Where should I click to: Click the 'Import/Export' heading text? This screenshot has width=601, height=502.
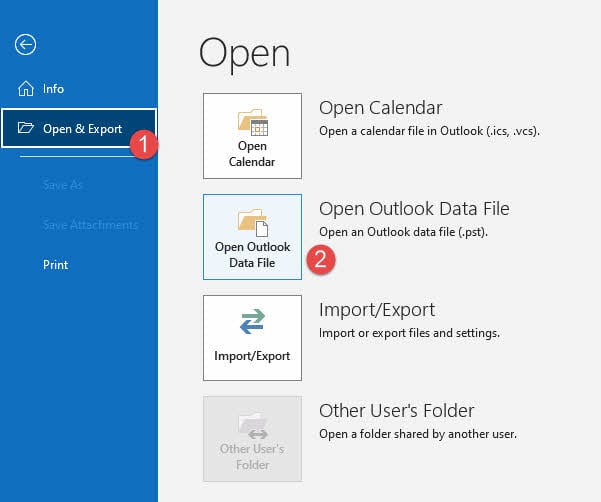[x=377, y=310]
